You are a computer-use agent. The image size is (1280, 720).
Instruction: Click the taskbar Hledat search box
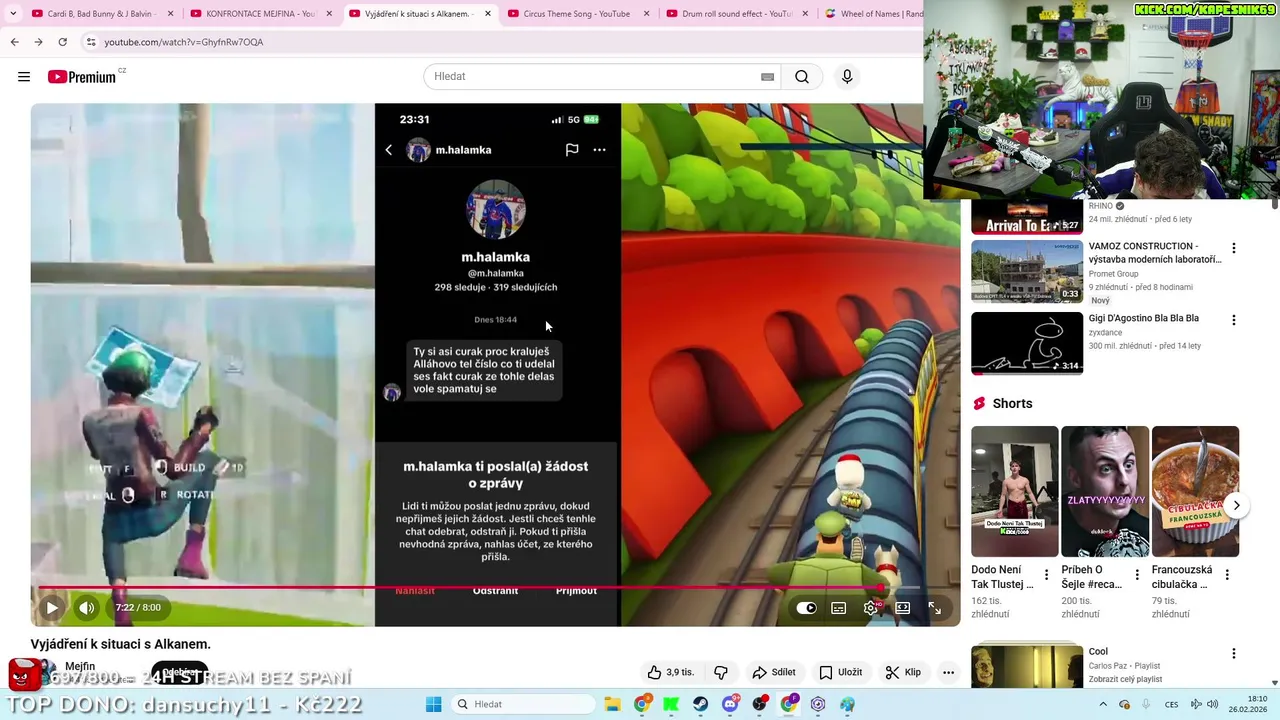pyautogui.click(x=522, y=704)
